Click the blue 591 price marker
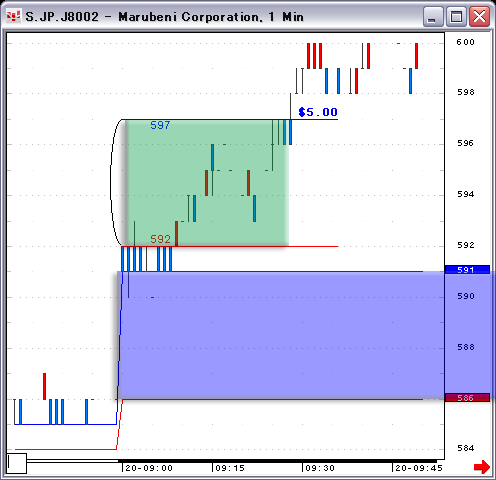The image size is (496, 480). coord(467,269)
